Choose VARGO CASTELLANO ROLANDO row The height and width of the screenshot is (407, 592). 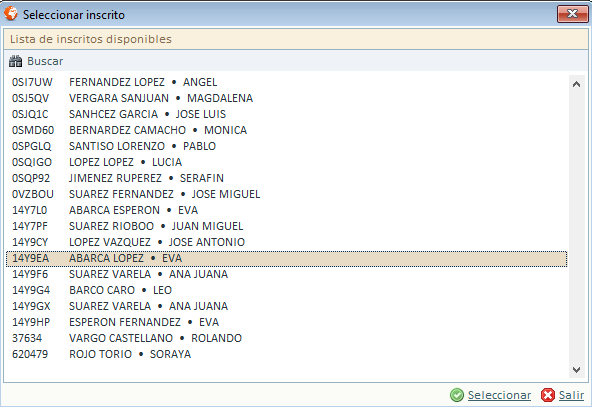287,338
